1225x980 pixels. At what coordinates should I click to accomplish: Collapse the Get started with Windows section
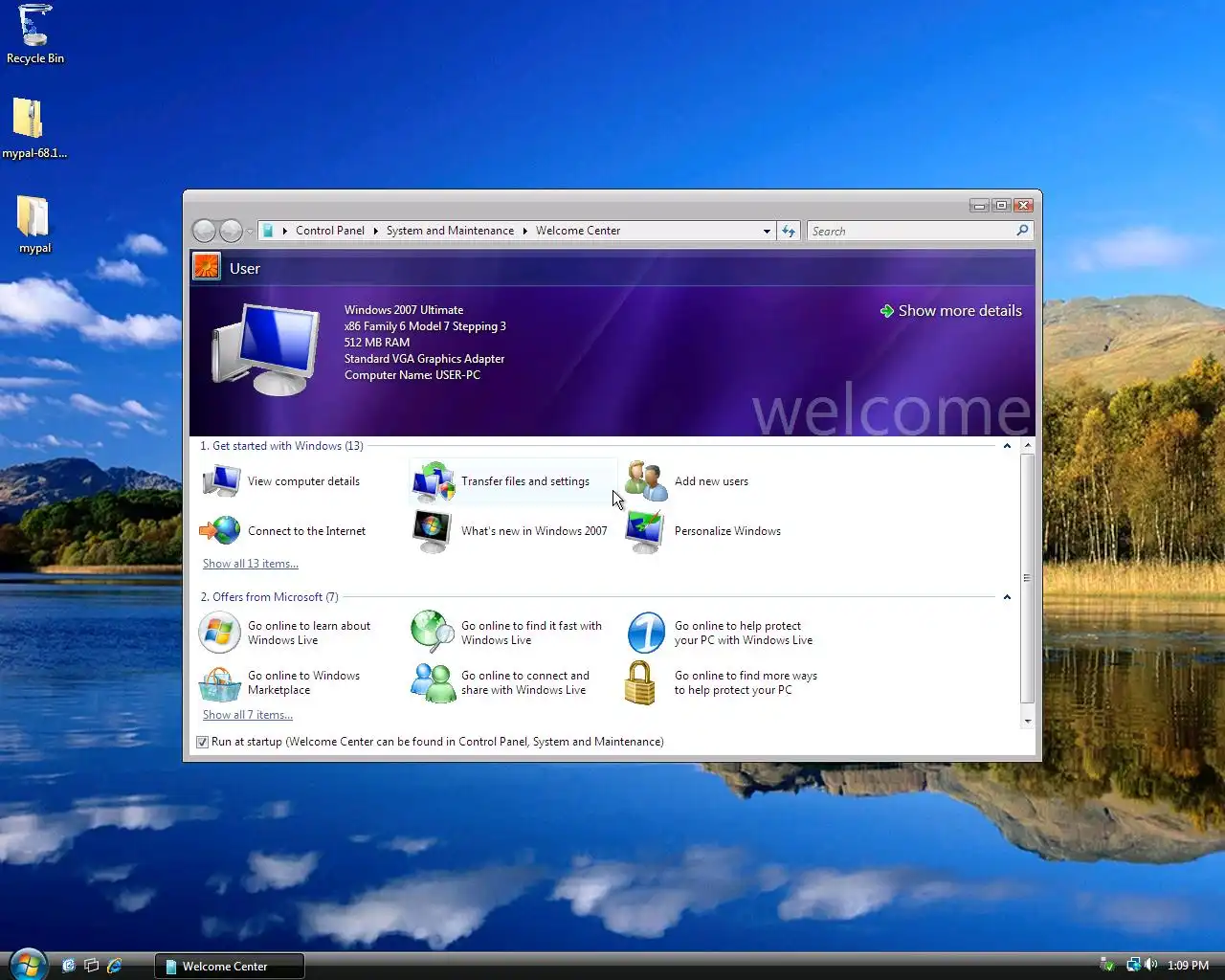1007,446
